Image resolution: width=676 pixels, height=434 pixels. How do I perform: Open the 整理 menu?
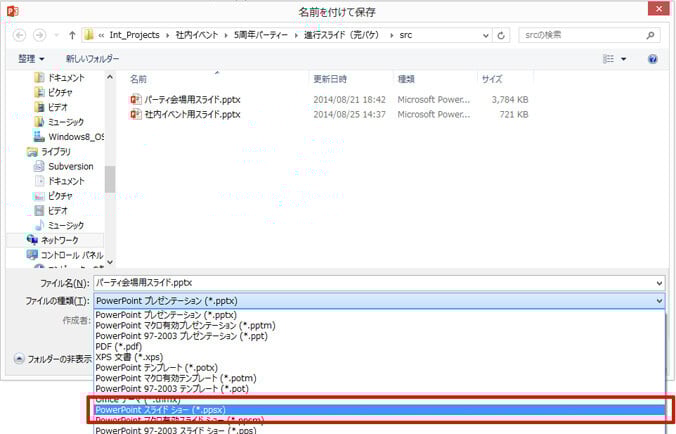pyautogui.click(x=31, y=59)
